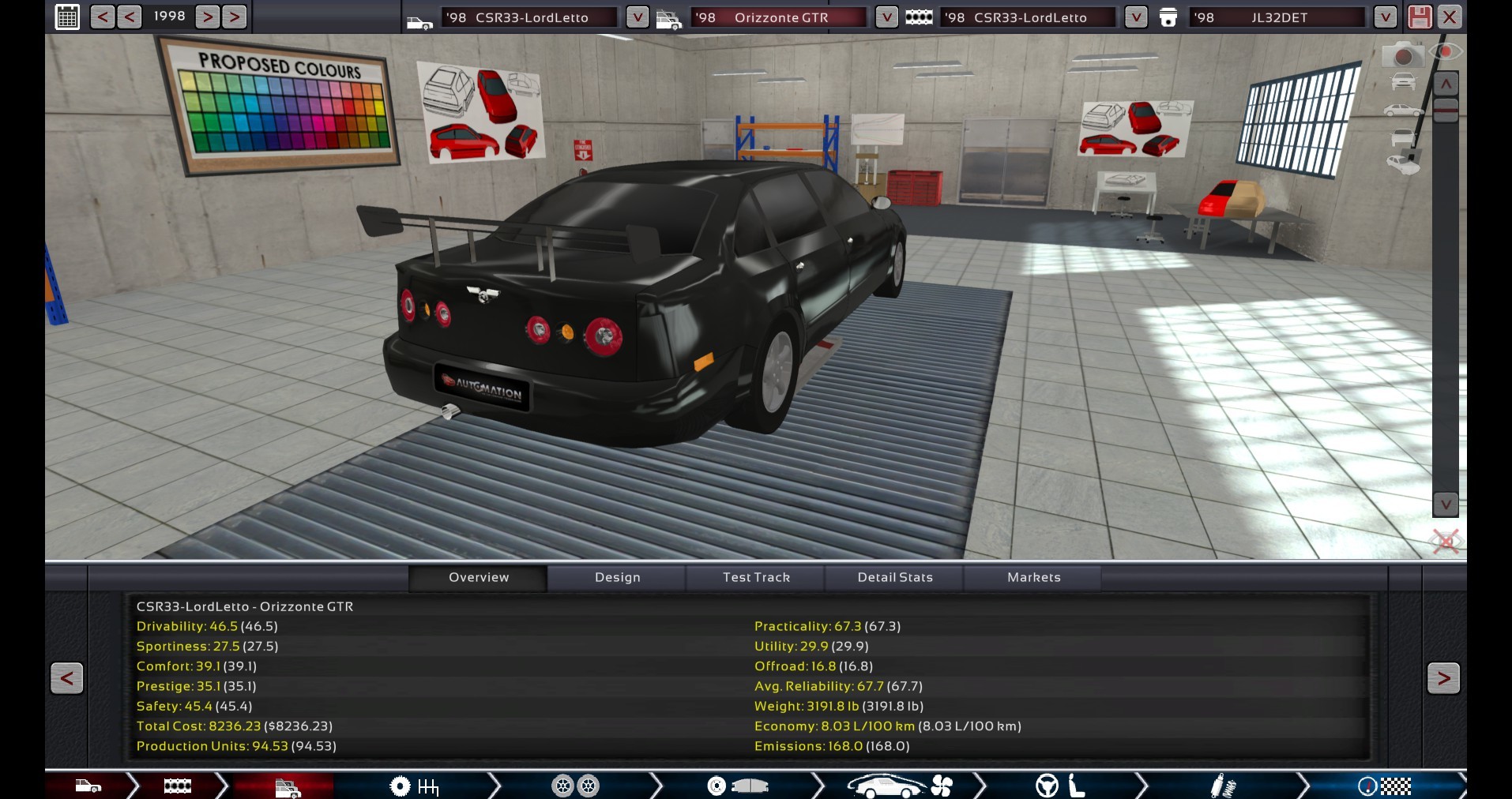1512x799 pixels.
Task: Expand the JL32DET engine variant dropdown
Action: [x=1384, y=17]
